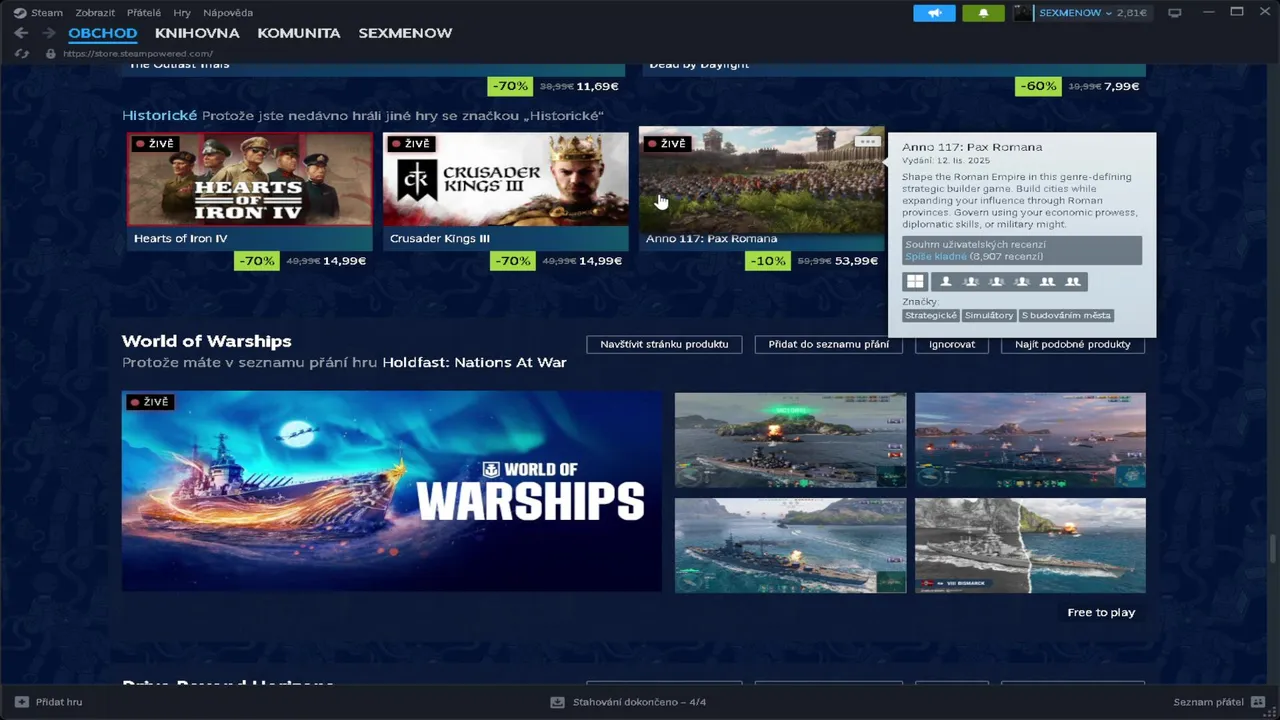Viewport: 1280px width, 720px height.
Task: Open the Přátelé menu
Action: 144,13
